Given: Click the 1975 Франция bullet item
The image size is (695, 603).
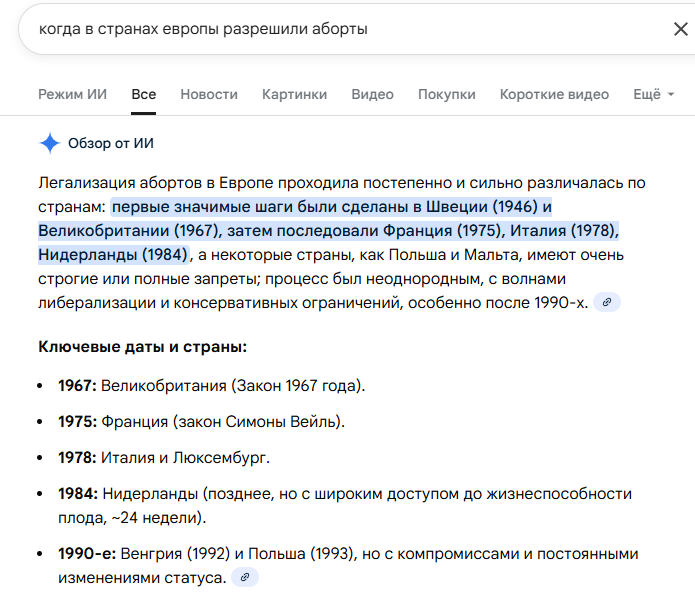Looking at the screenshot, I should click(201, 421).
